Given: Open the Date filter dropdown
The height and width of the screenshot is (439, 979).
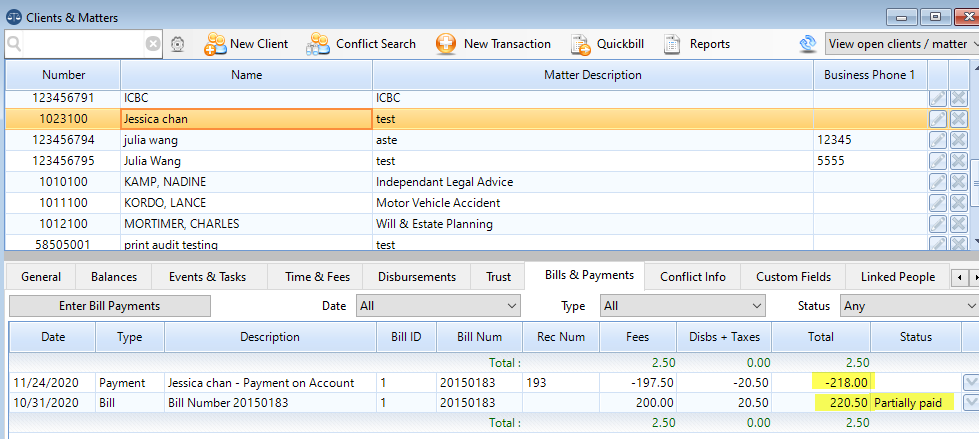Looking at the screenshot, I should (438, 306).
